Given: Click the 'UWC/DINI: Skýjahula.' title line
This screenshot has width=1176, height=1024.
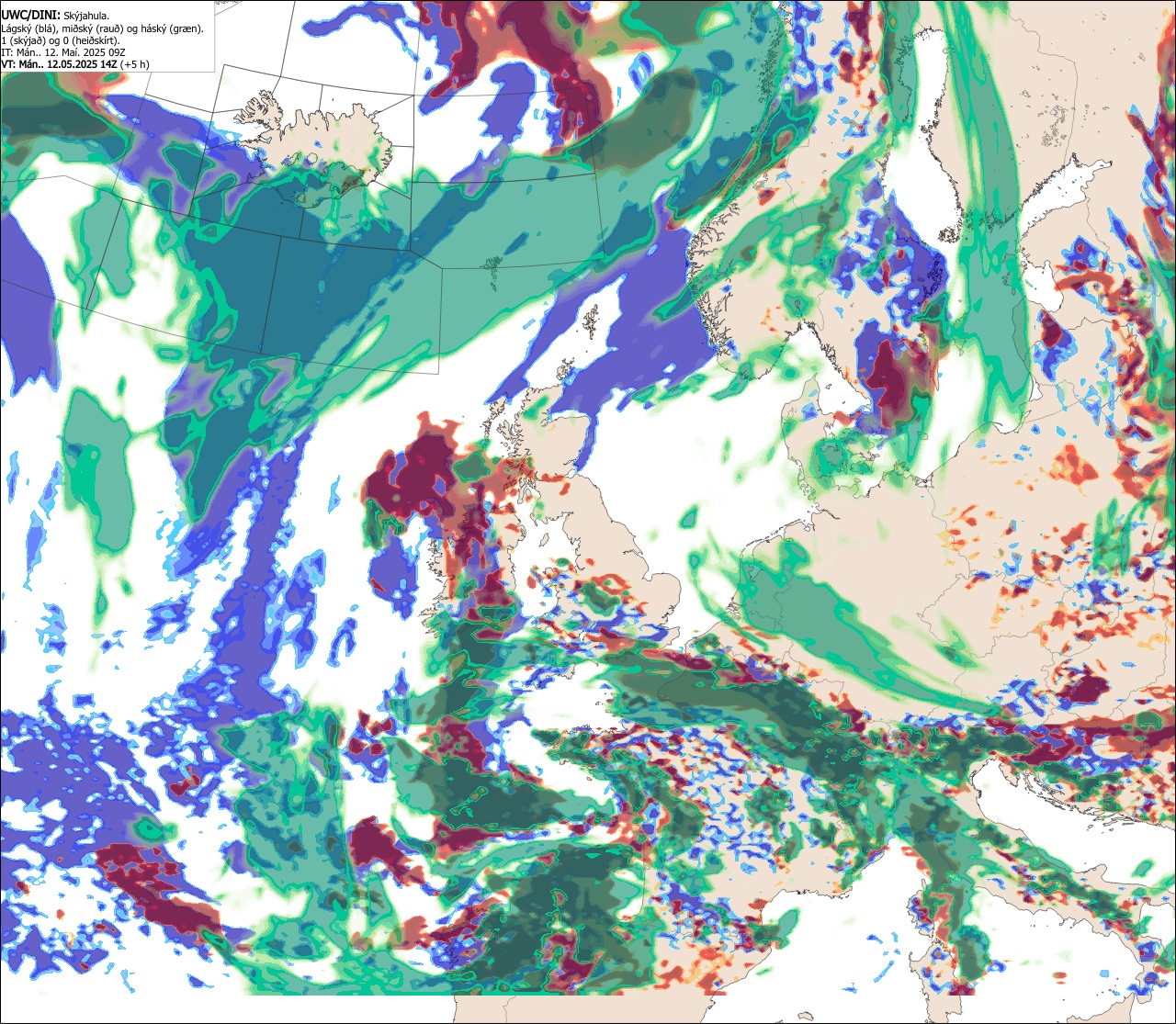Looking at the screenshot, I should [56, 15].
